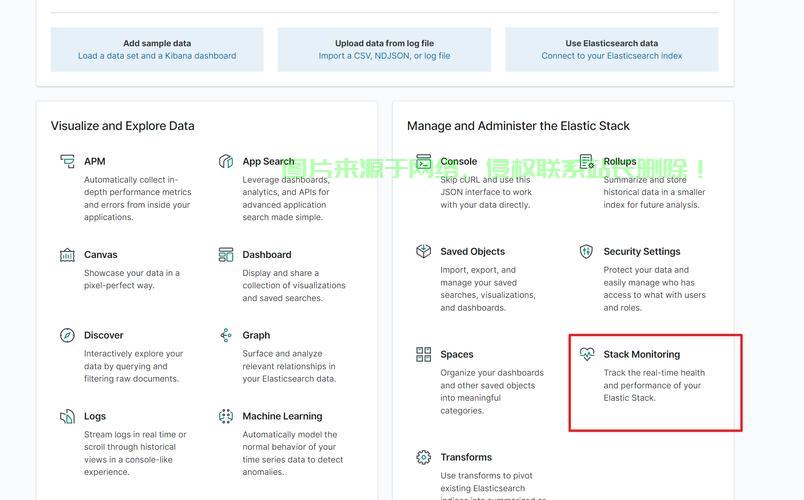The height and width of the screenshot is (500, 804).
Task: Open Graph title link
Action: pyautogui.click(x=256, y=335)
